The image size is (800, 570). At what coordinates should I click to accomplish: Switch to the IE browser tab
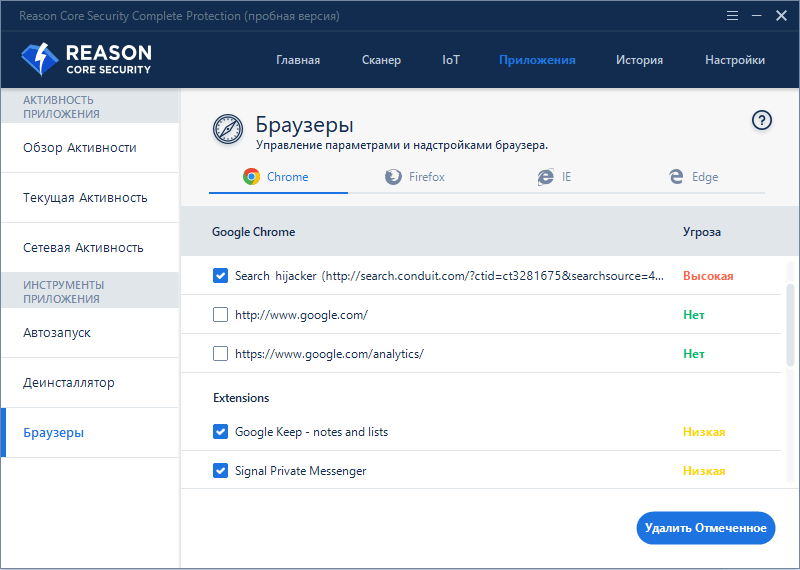556,177
